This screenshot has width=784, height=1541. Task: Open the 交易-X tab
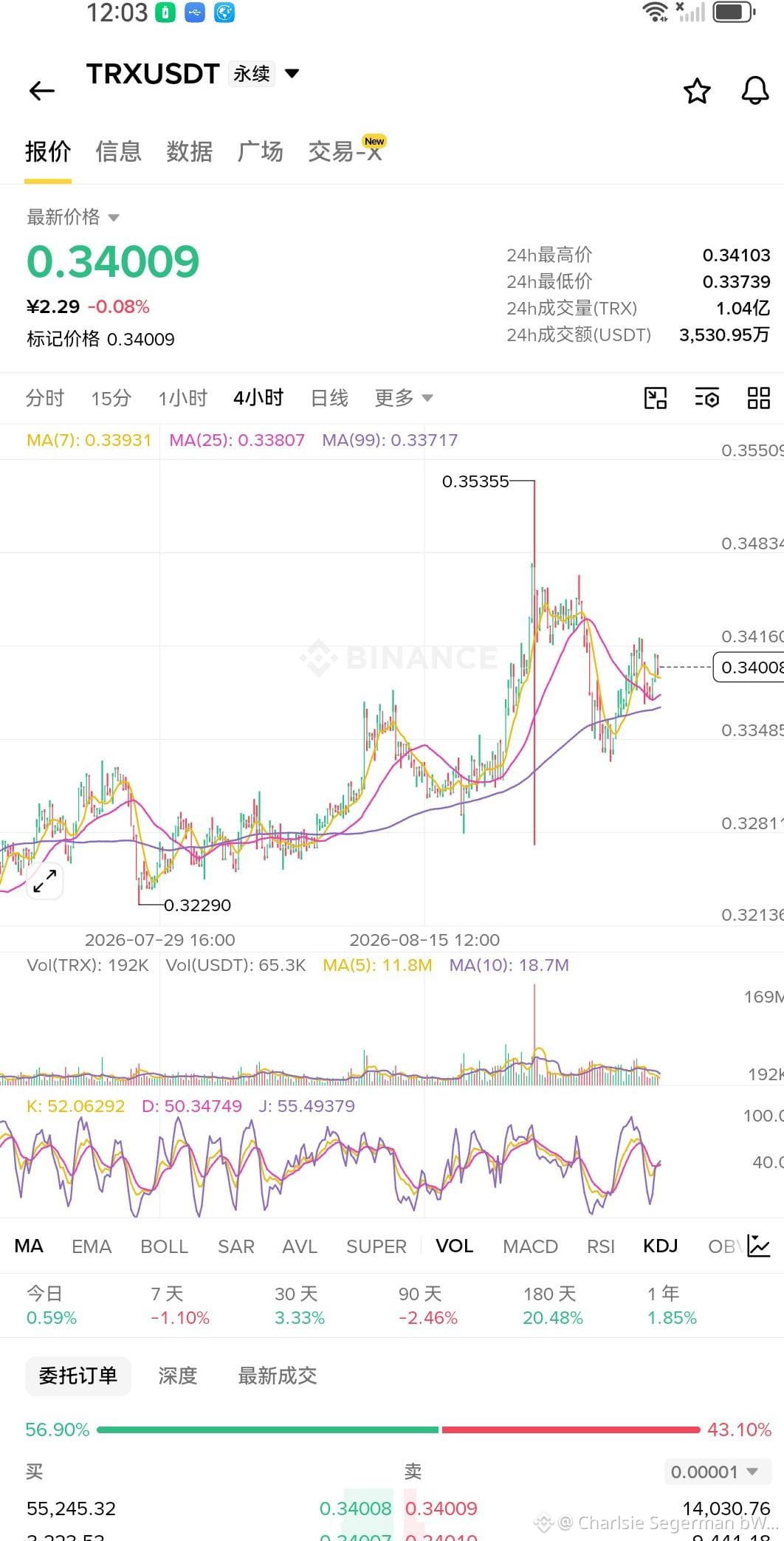[345, 151]
